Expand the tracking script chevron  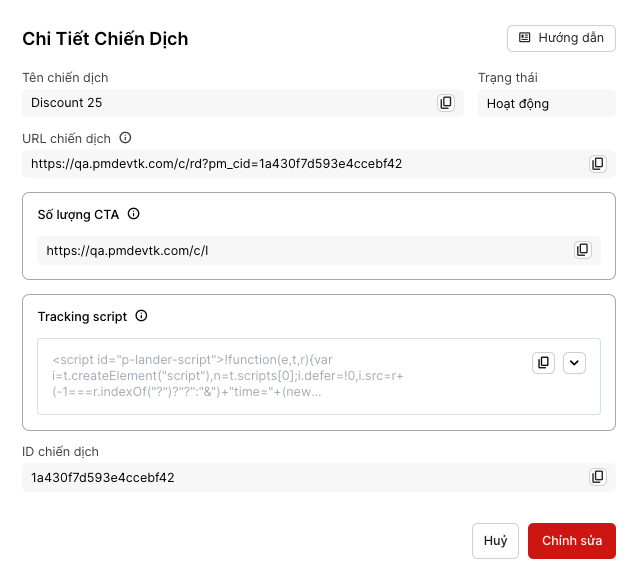(x=574, y=362)
